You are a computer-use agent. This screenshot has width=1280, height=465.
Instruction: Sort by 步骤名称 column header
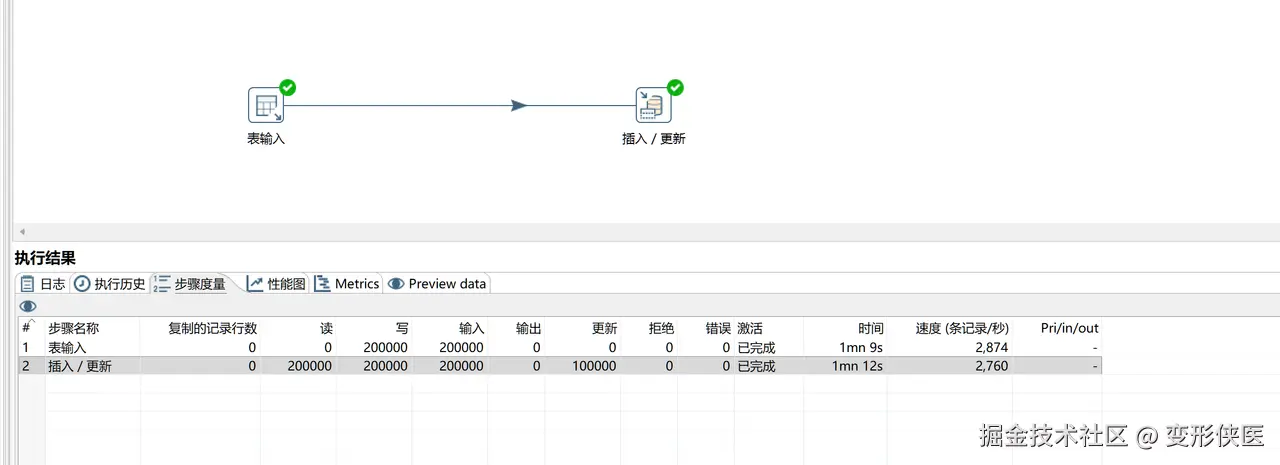tap(92, 328)
